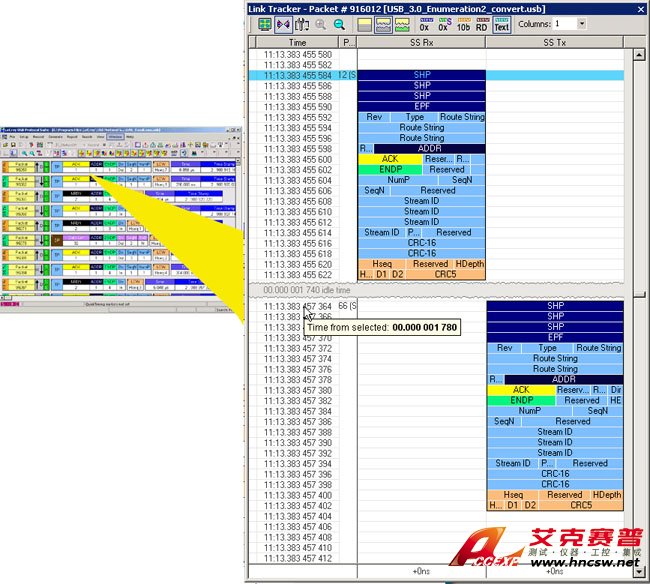The image size is (650, 584).
Task: Click the Time column header
Action: coord(297,43)
